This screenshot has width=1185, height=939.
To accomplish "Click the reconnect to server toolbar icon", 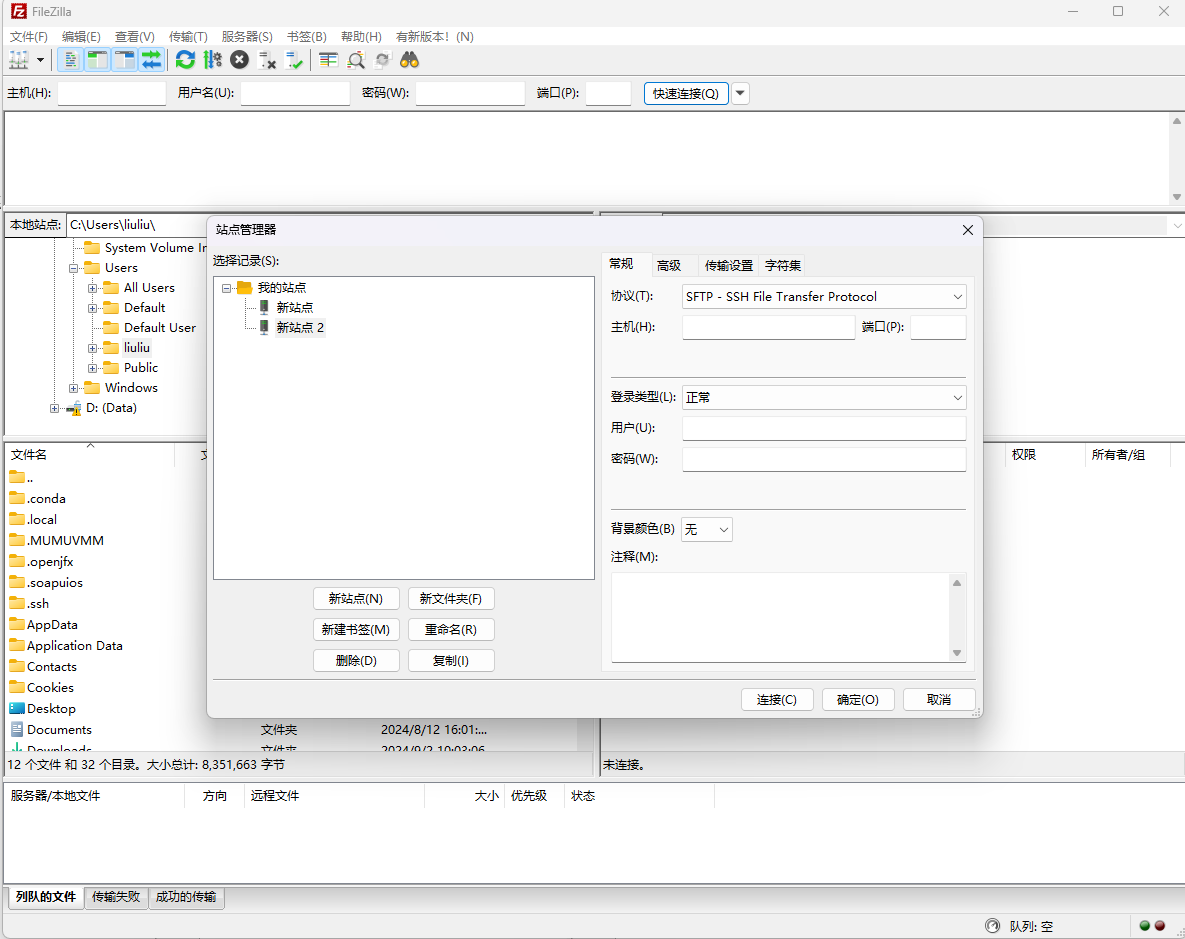I will coord(294,60).
